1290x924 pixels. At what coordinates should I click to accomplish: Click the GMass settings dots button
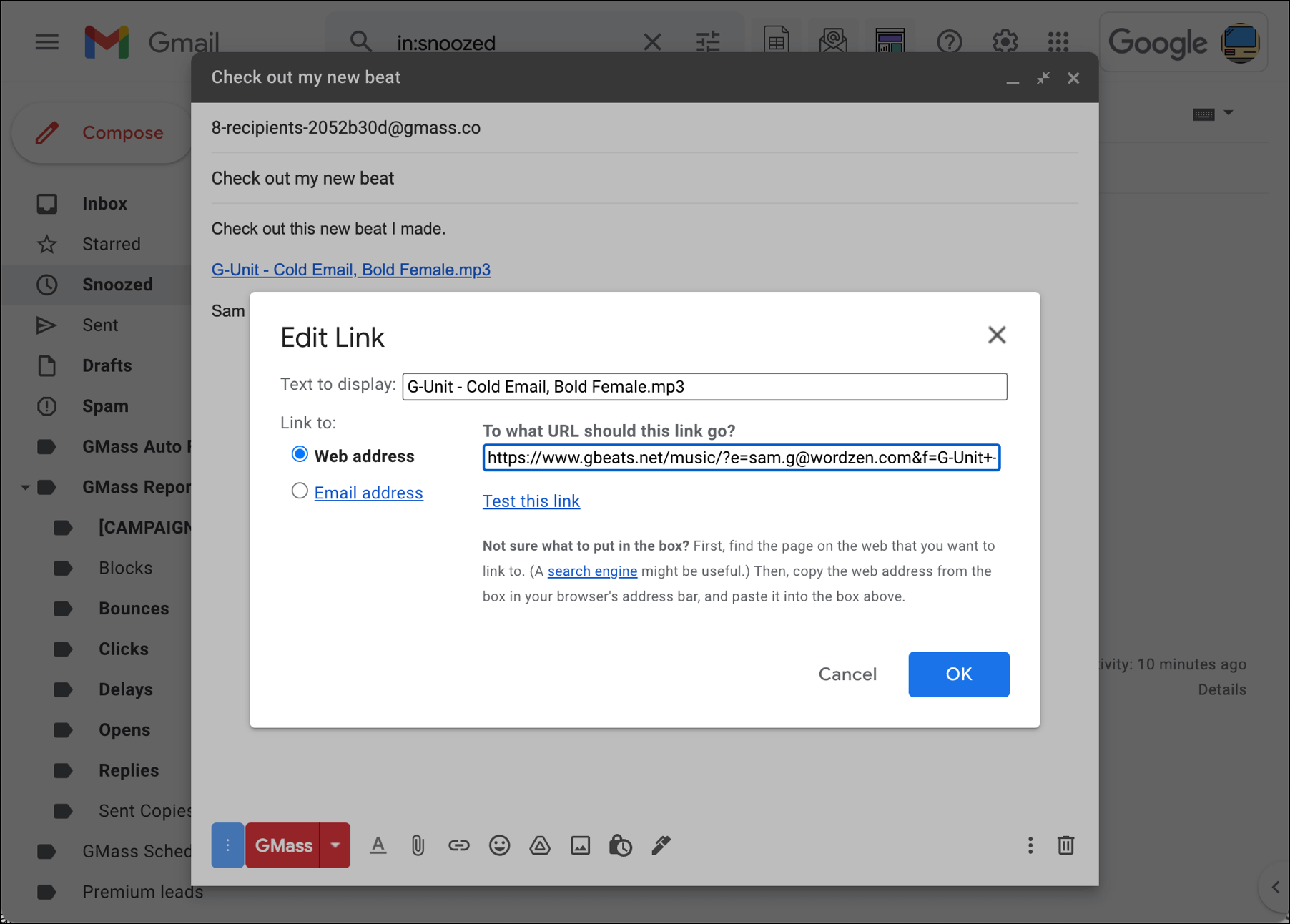pyautogui.click(x=227, y=845)
